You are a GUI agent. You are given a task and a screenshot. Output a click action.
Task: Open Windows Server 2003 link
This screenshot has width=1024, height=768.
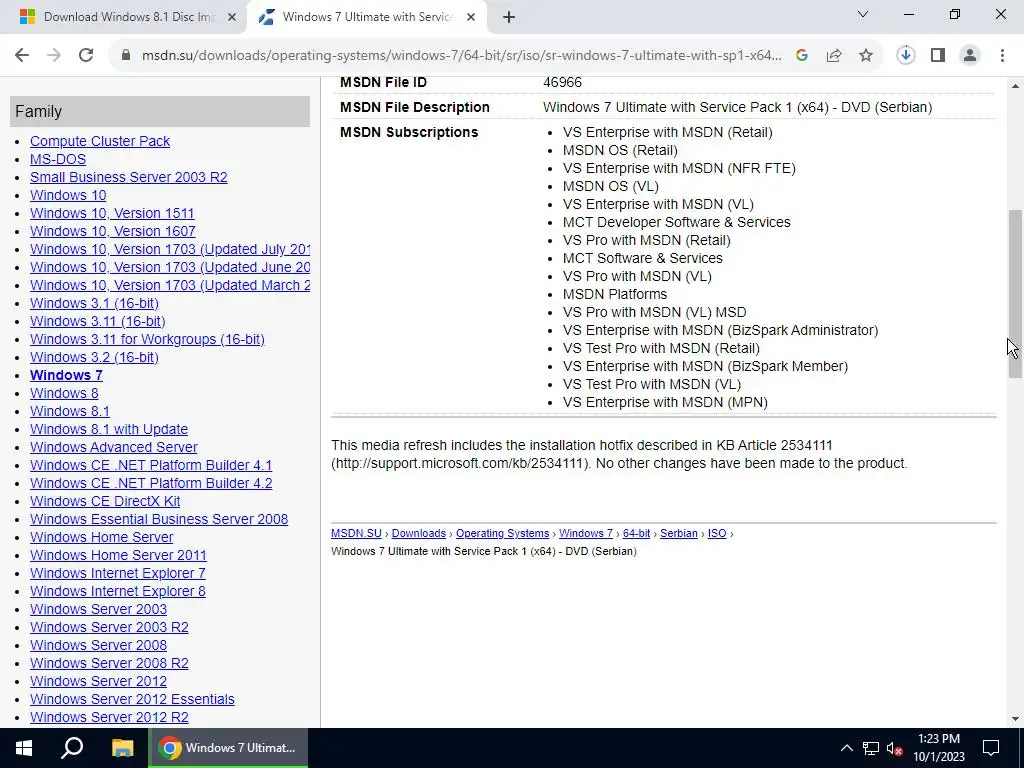pyautogui.click(x=98, y=609)
